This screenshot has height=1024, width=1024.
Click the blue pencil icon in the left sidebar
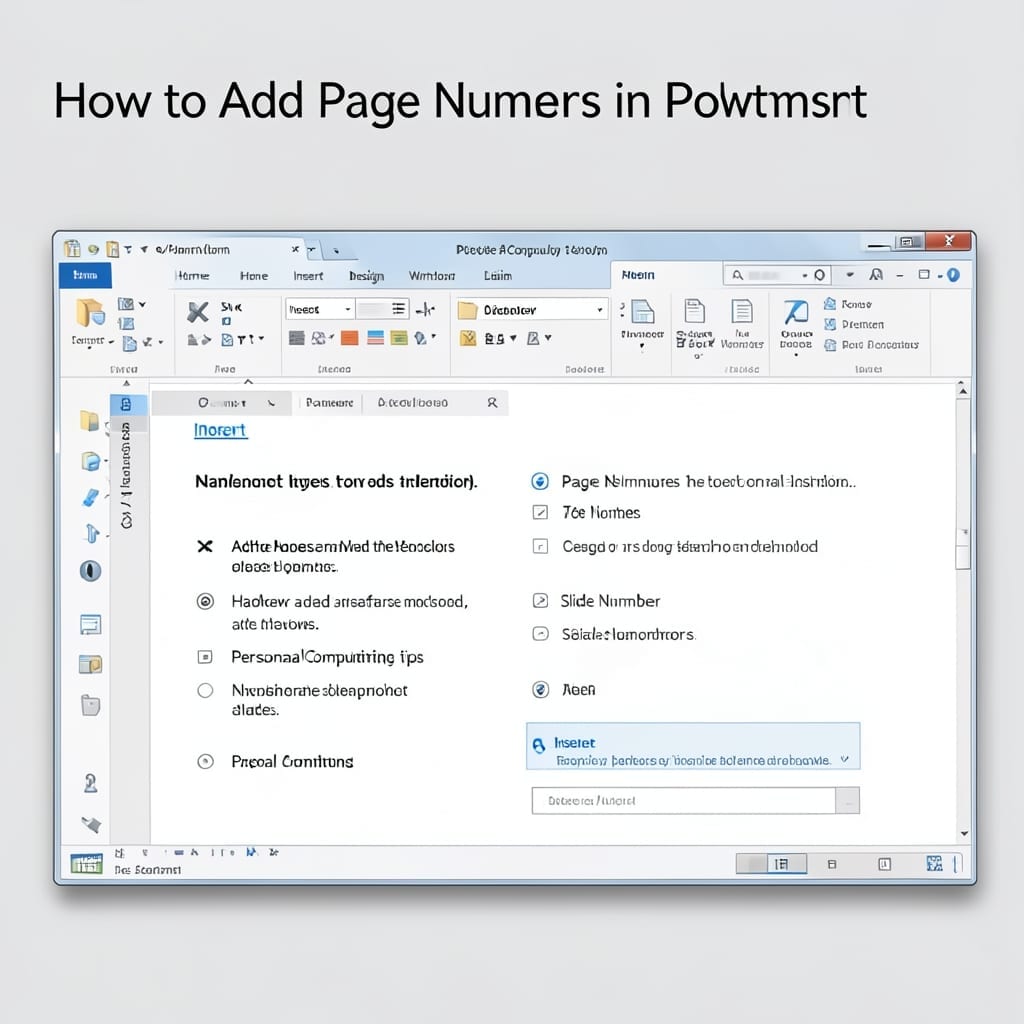91,497
